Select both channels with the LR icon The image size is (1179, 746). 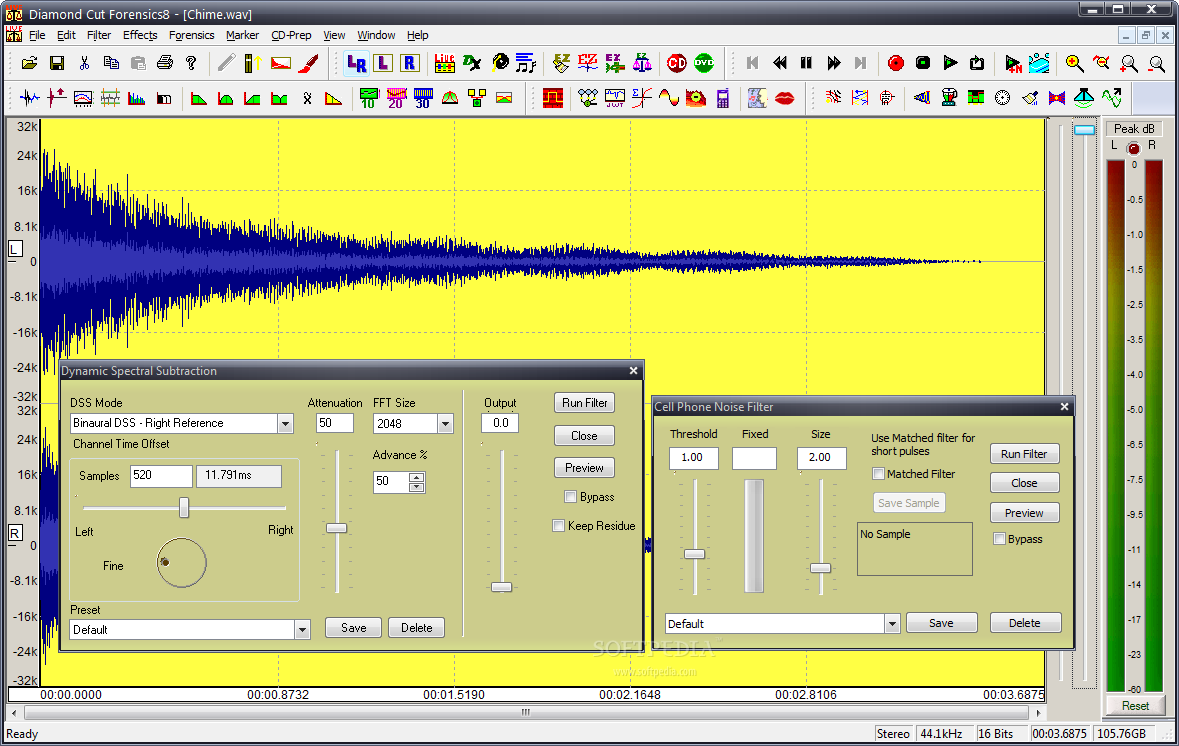point(356,64)
